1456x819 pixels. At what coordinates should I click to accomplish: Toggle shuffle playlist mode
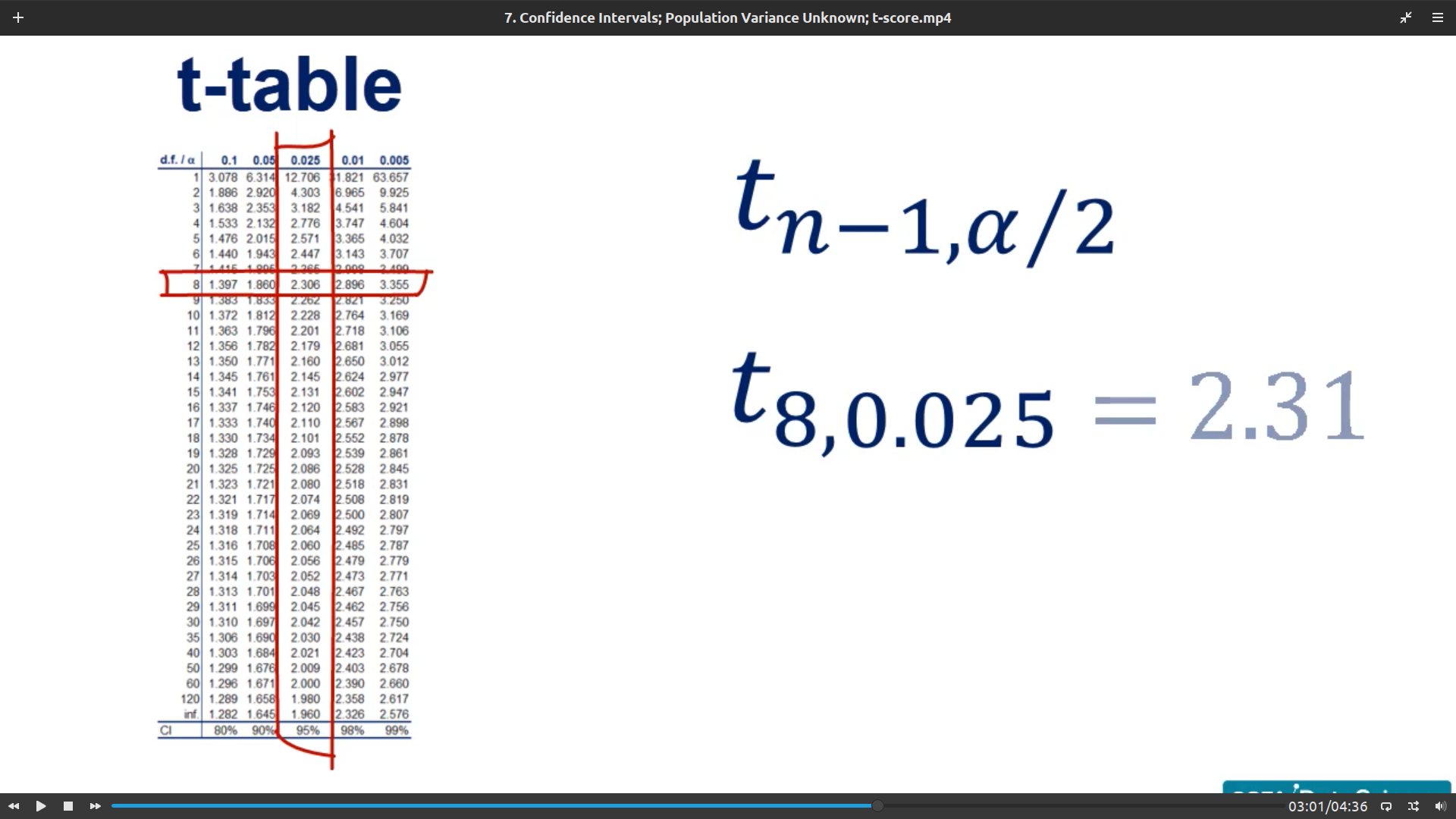pos(1414,806)
